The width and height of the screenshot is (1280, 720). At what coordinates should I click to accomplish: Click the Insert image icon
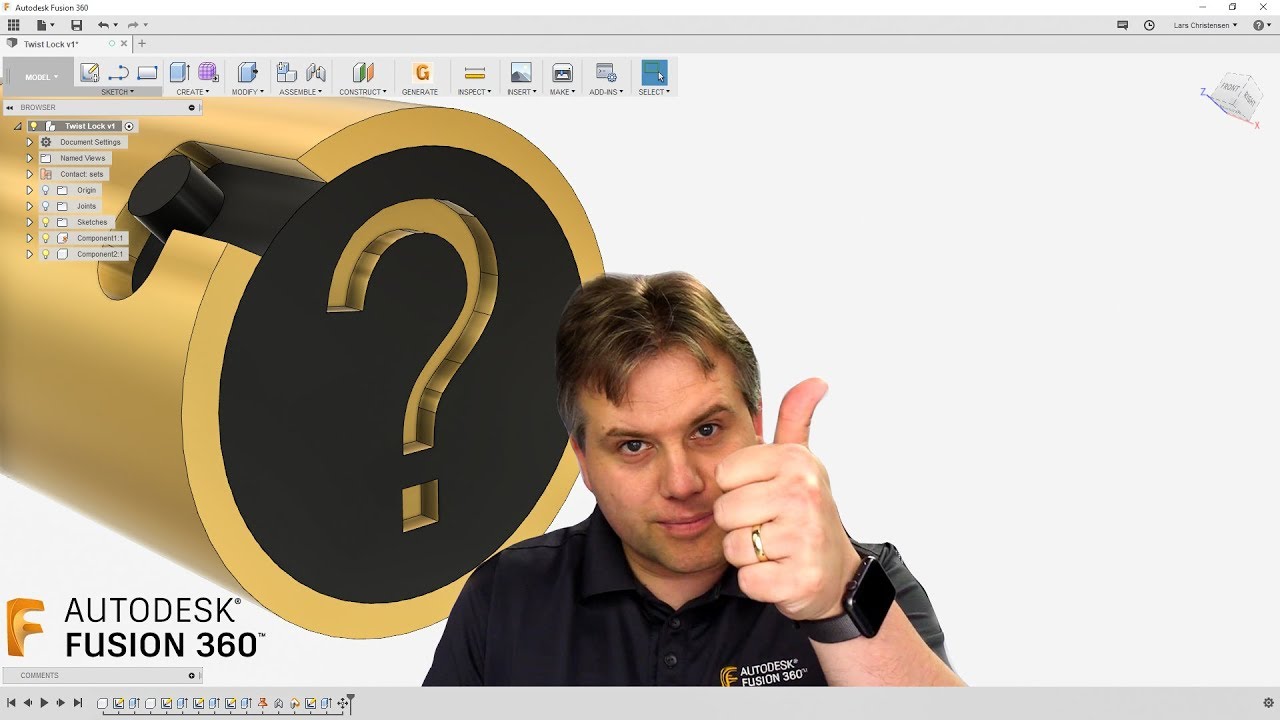tap(521, 72)
